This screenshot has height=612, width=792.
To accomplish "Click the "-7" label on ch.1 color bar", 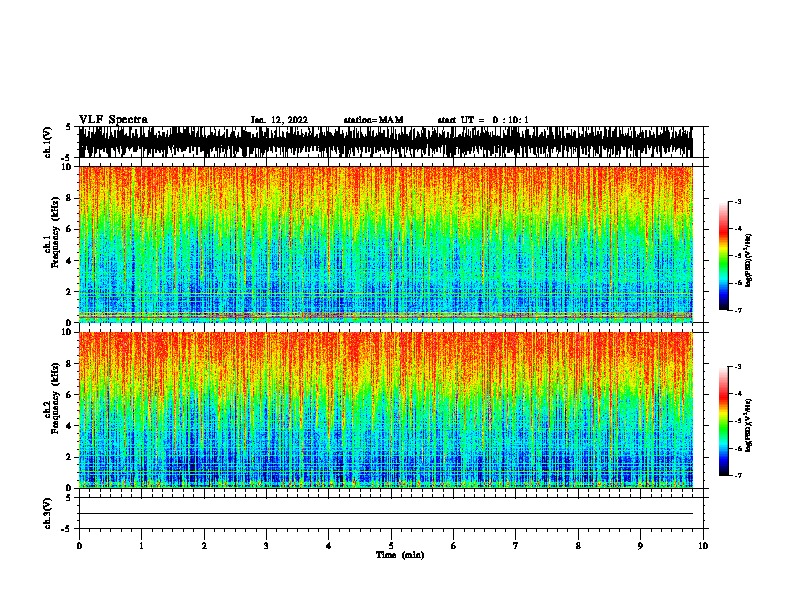I will click(737, 310).
